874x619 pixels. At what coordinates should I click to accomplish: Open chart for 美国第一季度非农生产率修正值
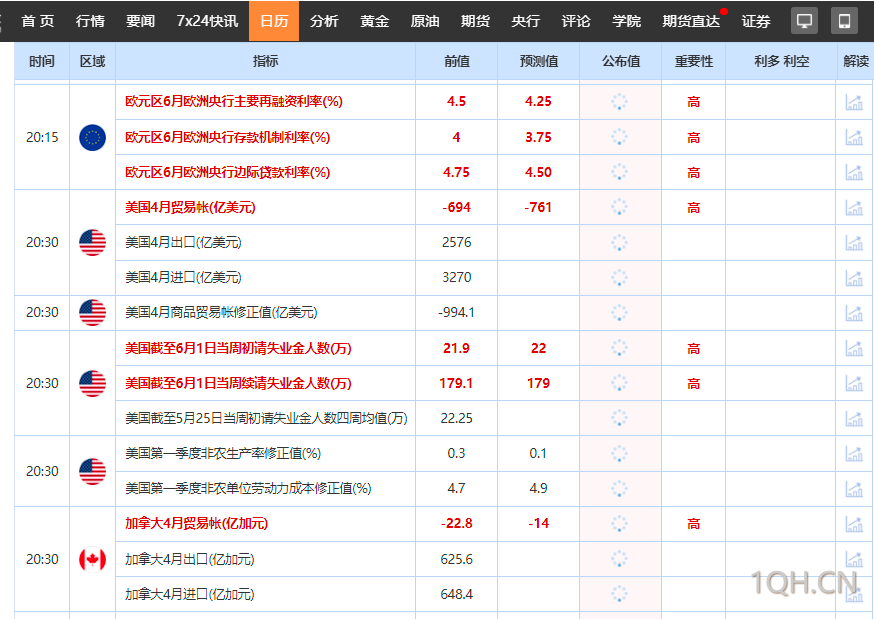click(x=854, y=454)
